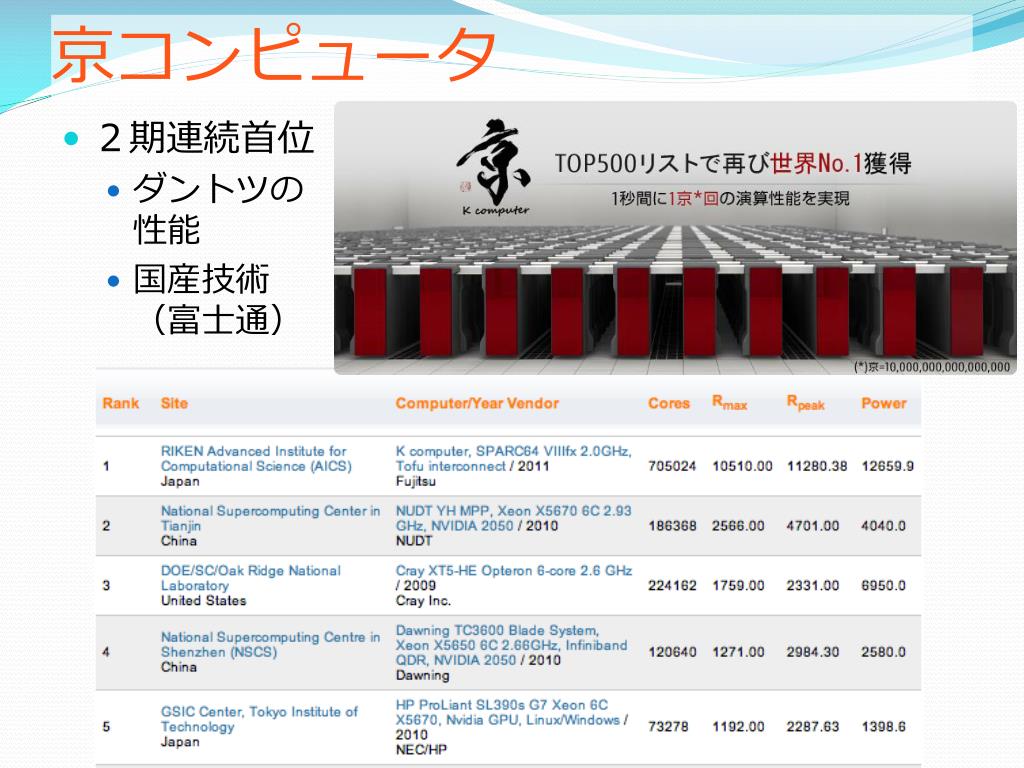Click the 1秒間に1京*回の演算性能を実現 caption

(x=730, y=198)
